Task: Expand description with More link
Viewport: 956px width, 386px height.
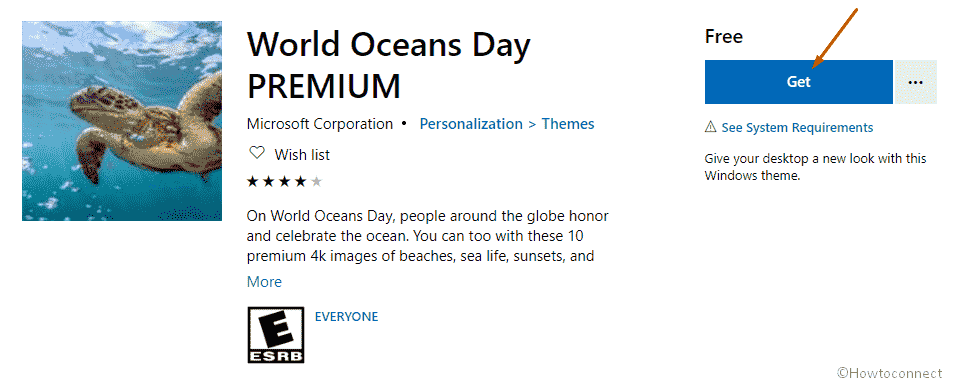Action: [264, 282]
